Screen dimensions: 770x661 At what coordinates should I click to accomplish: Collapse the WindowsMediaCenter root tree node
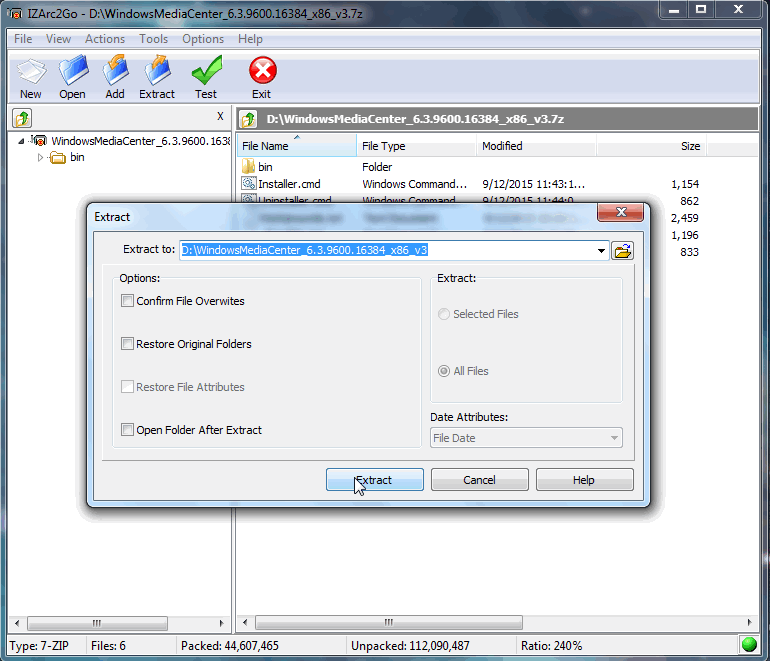coord(21,141)
